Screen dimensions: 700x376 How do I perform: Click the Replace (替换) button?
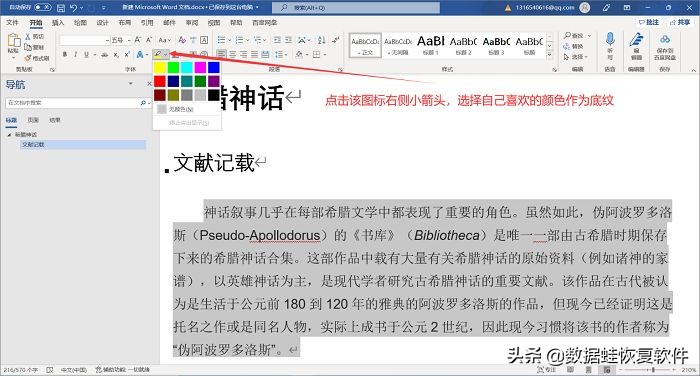click(x=574, y=46)
